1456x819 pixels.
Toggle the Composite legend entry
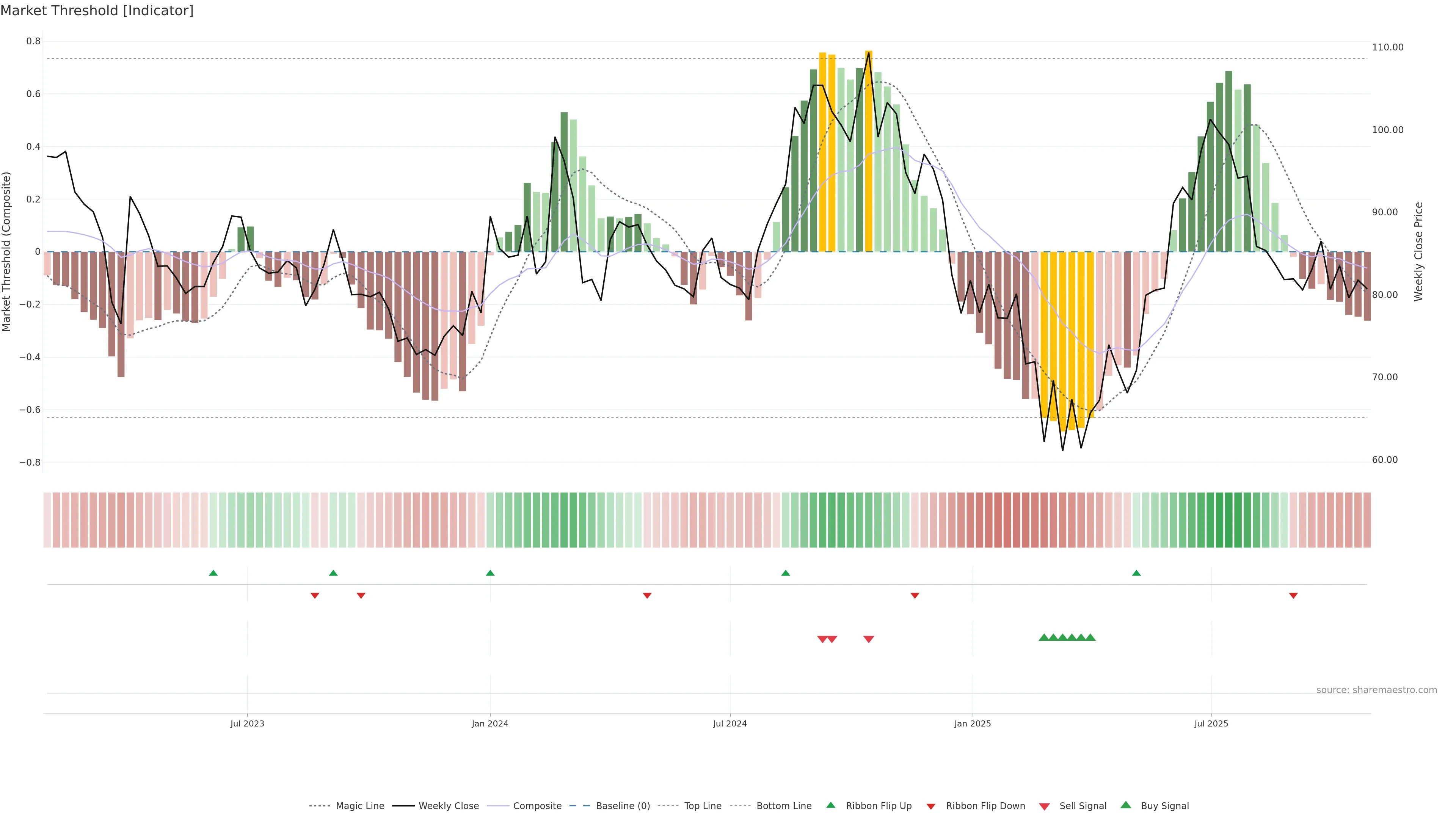537,806
